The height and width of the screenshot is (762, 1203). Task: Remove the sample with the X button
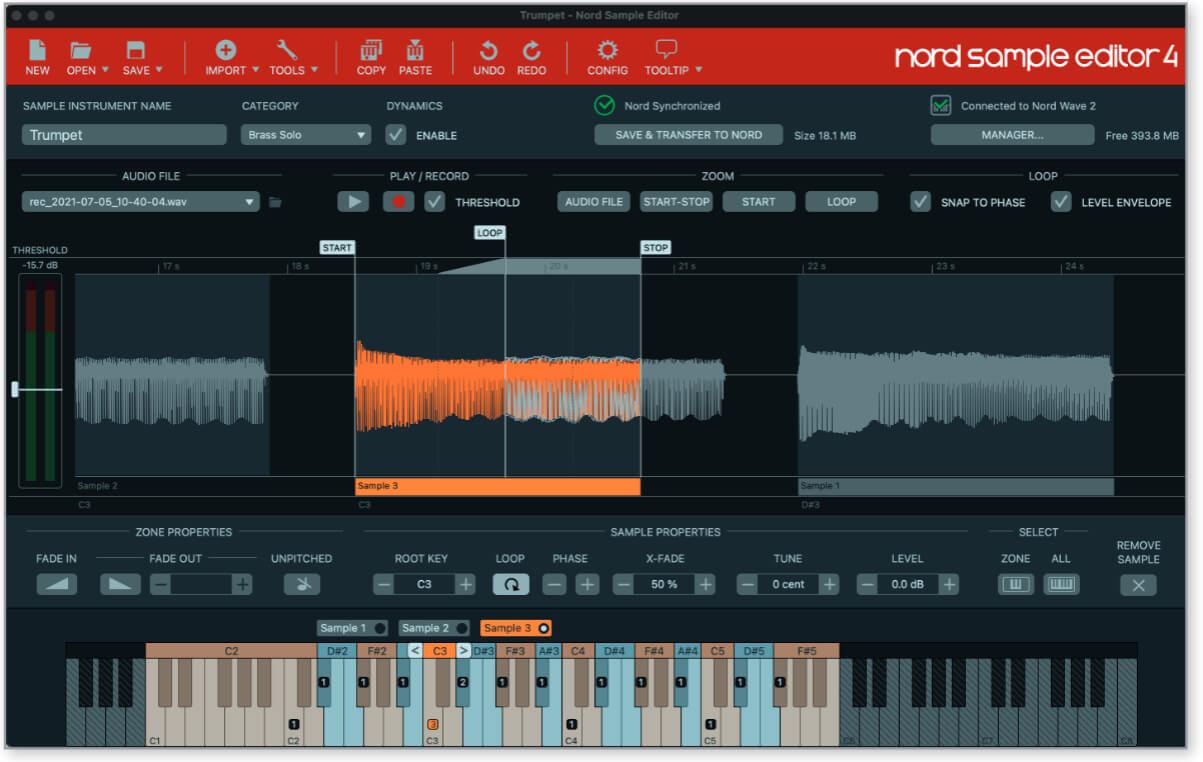coord(1138,585)
